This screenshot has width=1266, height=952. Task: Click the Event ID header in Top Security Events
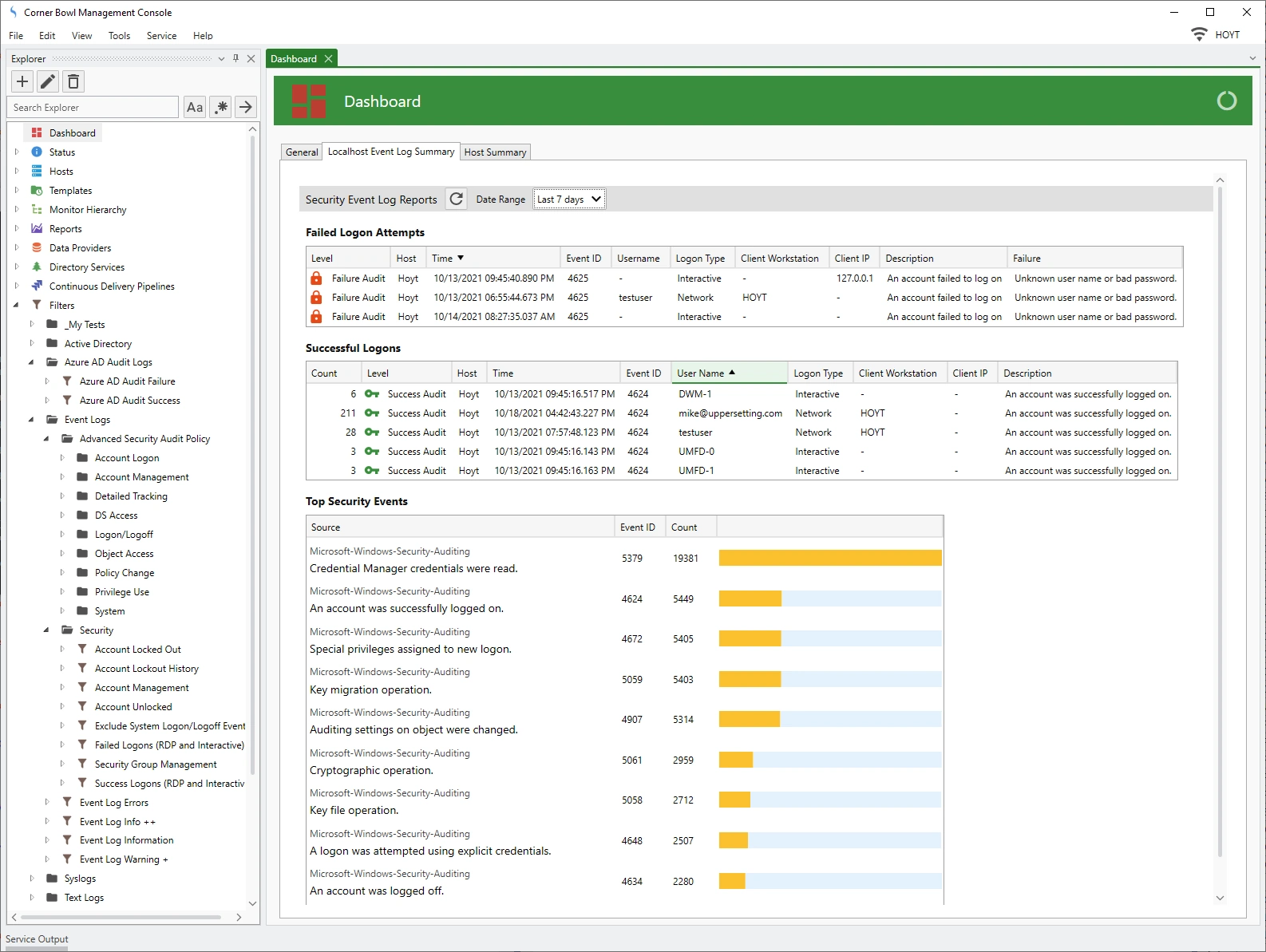(x=639, y=527)
